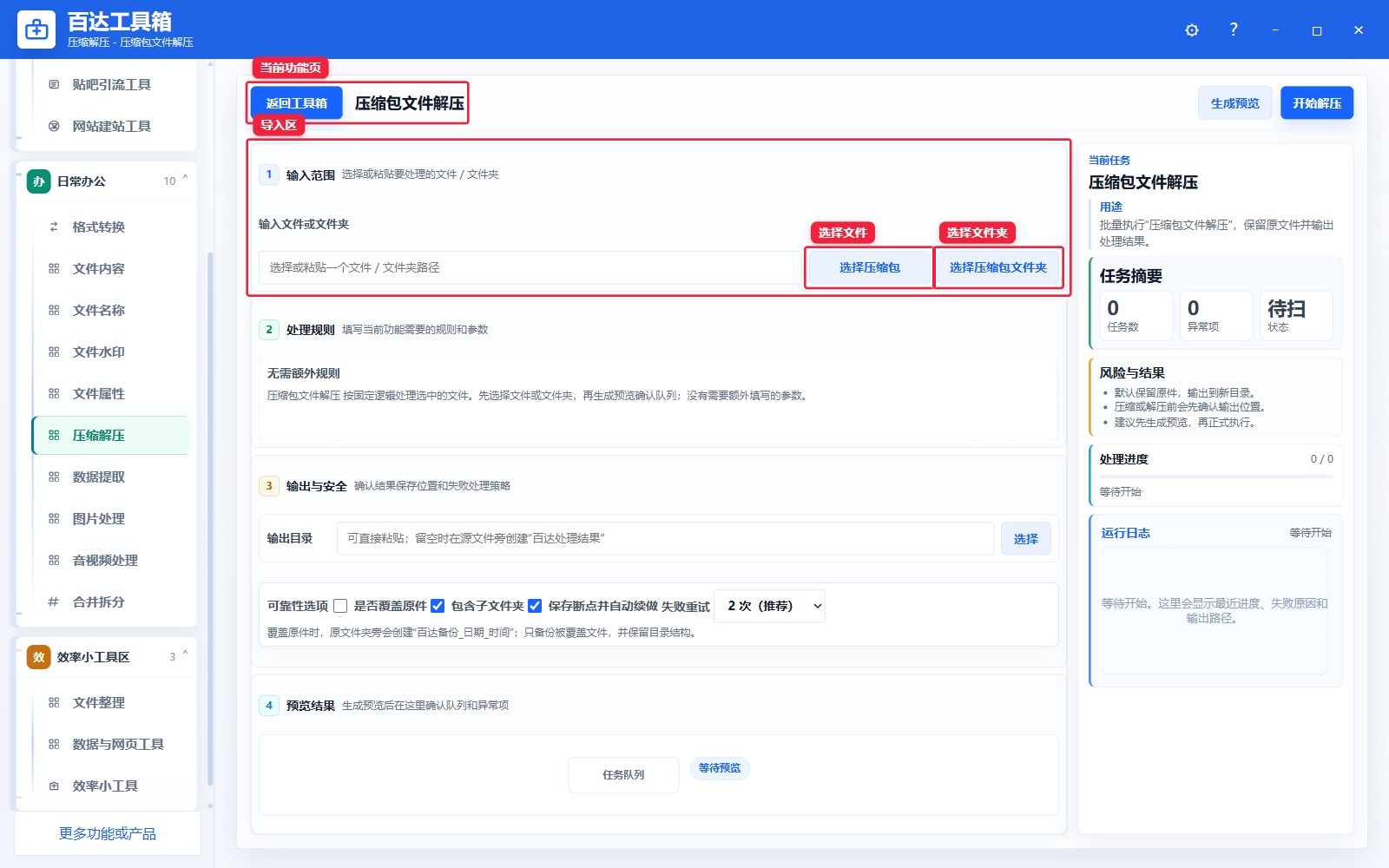Open 数据提取 in the sidebar

[x=111, y=477]
